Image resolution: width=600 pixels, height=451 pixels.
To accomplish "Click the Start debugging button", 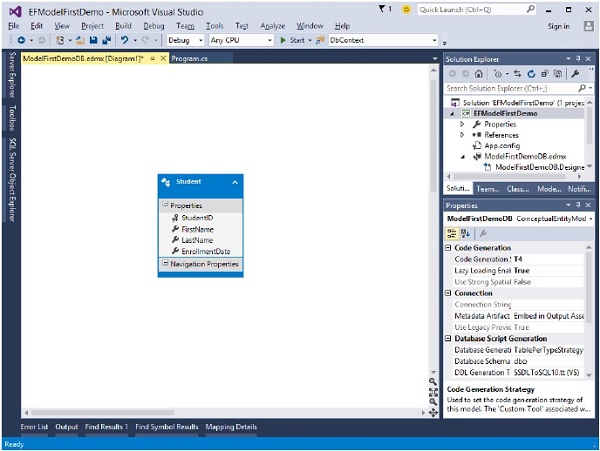I will tap(293, 40).
